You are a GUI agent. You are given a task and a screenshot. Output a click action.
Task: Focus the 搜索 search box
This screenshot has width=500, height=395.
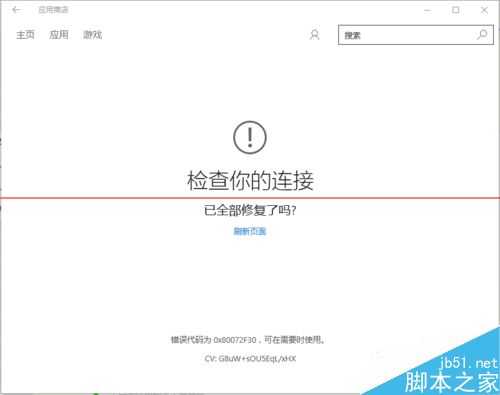coord(416,35)
